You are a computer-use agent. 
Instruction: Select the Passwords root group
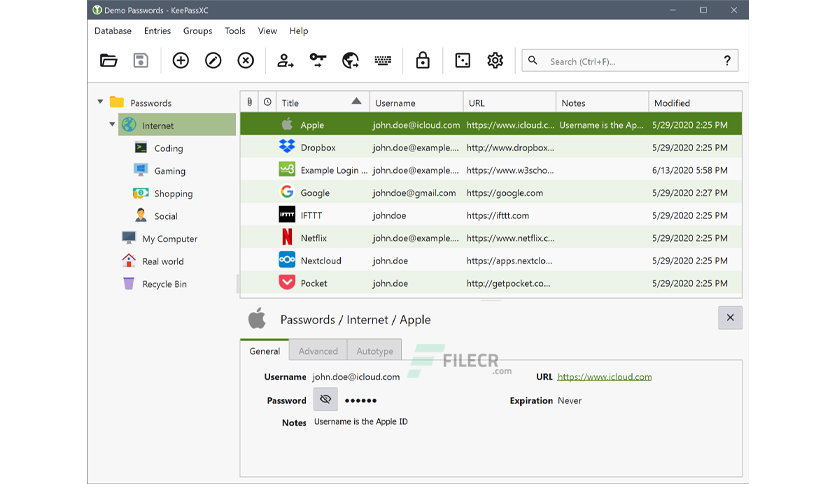(150, 103)
